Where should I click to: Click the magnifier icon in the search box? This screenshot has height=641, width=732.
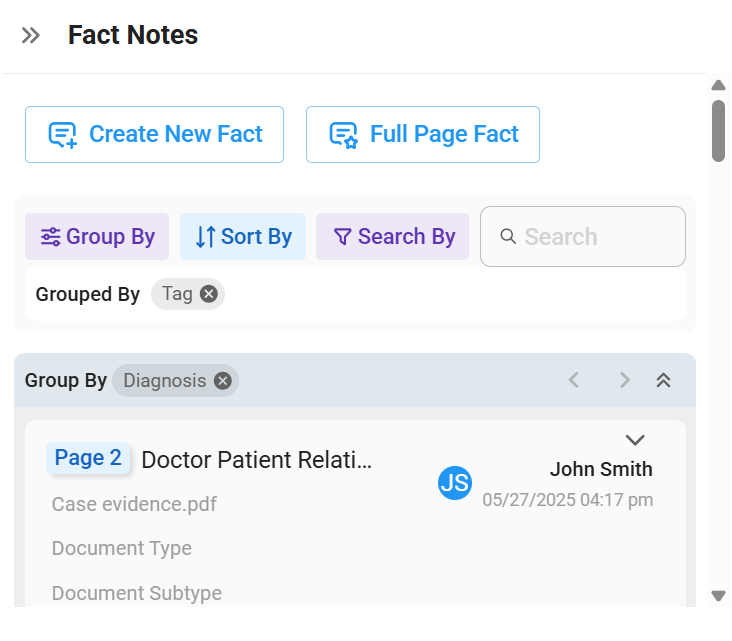click(508, 236)
